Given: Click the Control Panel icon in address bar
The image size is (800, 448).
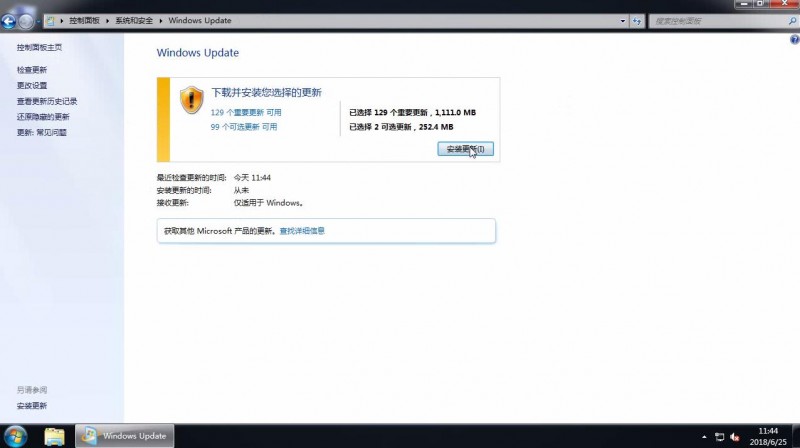Looking at the screenshot, I should pyautogui.click(x=51, y=21).
